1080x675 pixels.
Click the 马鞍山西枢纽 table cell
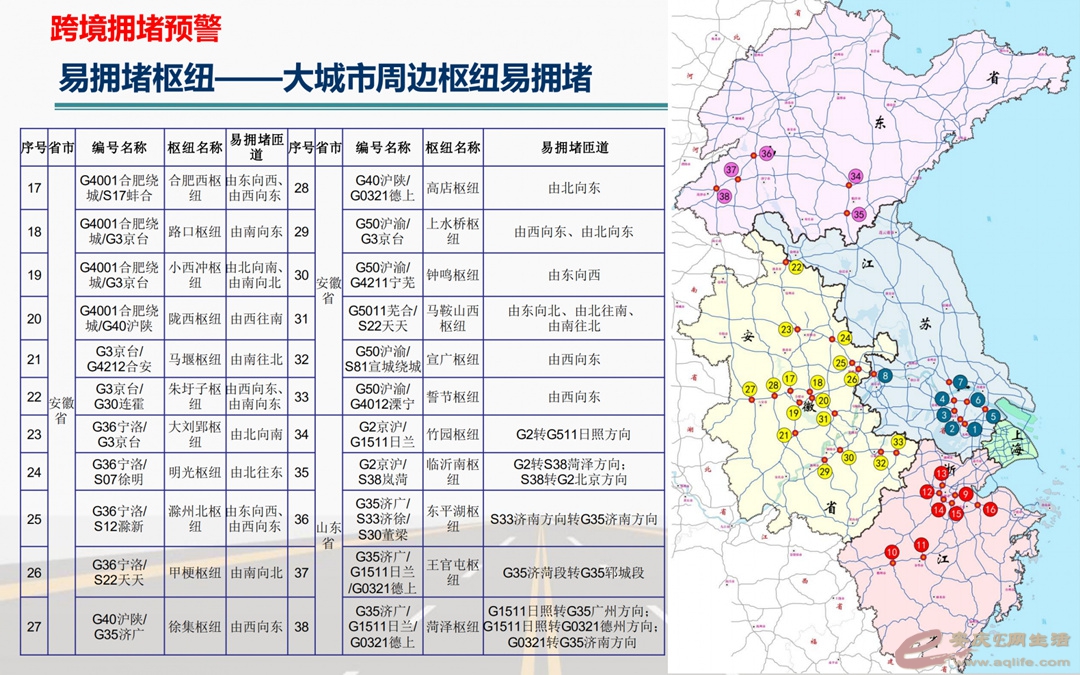tap(453, 318)
